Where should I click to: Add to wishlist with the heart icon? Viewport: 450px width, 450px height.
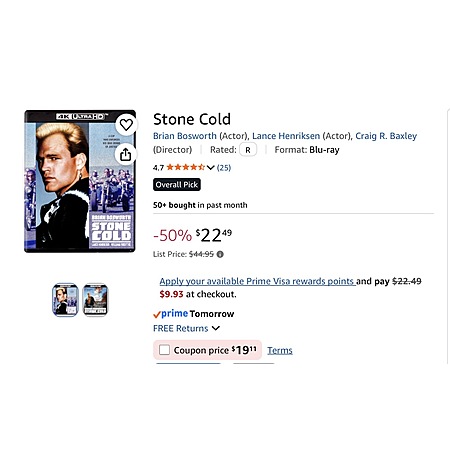click(x=126, y=125)
